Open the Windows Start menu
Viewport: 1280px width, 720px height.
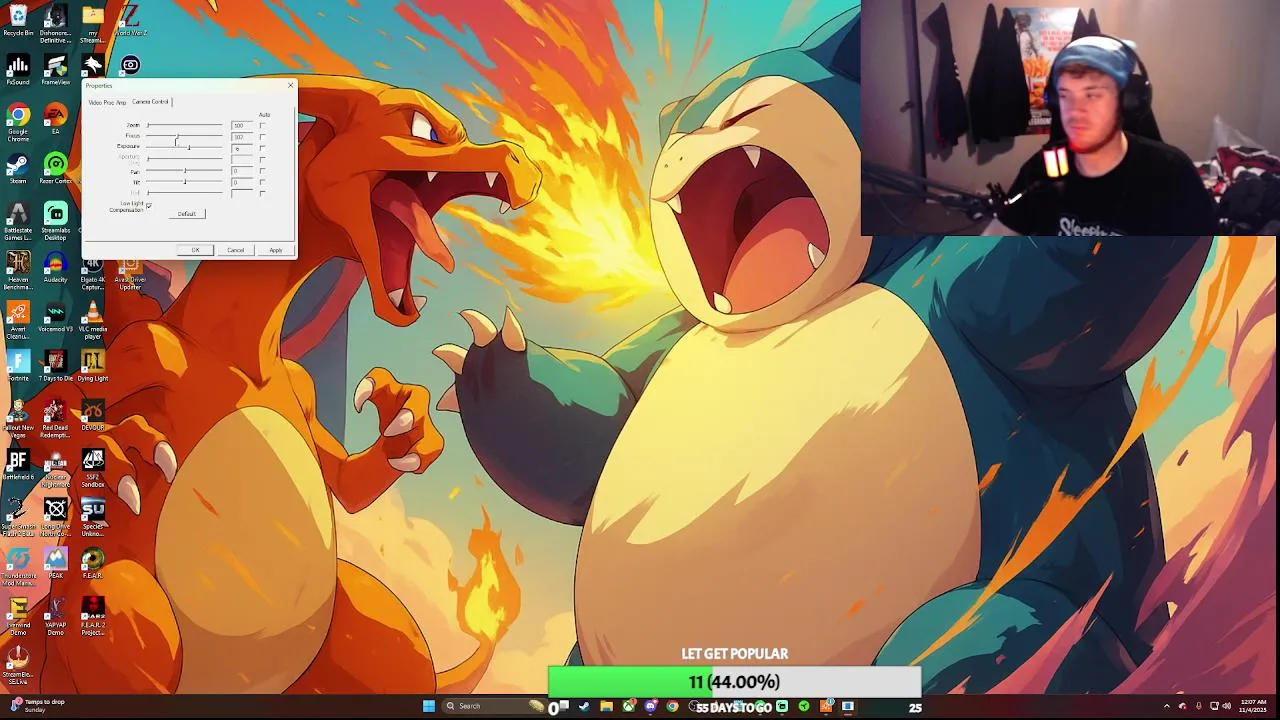[x=428, y=706]
